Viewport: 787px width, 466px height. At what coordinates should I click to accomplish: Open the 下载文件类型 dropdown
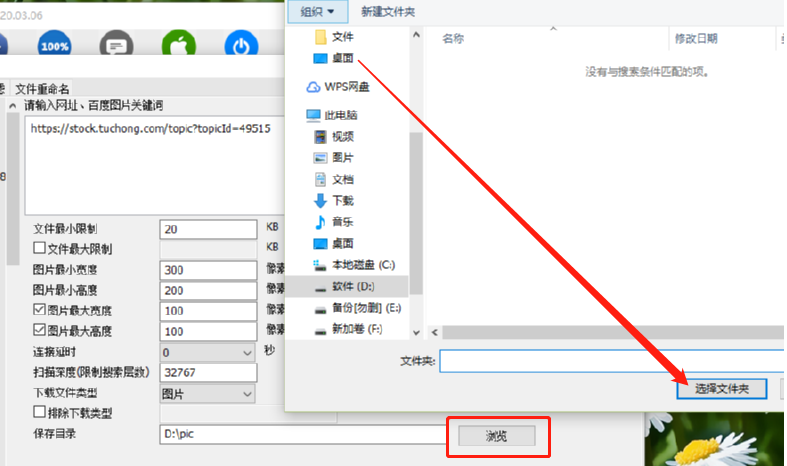pos(207,394)
